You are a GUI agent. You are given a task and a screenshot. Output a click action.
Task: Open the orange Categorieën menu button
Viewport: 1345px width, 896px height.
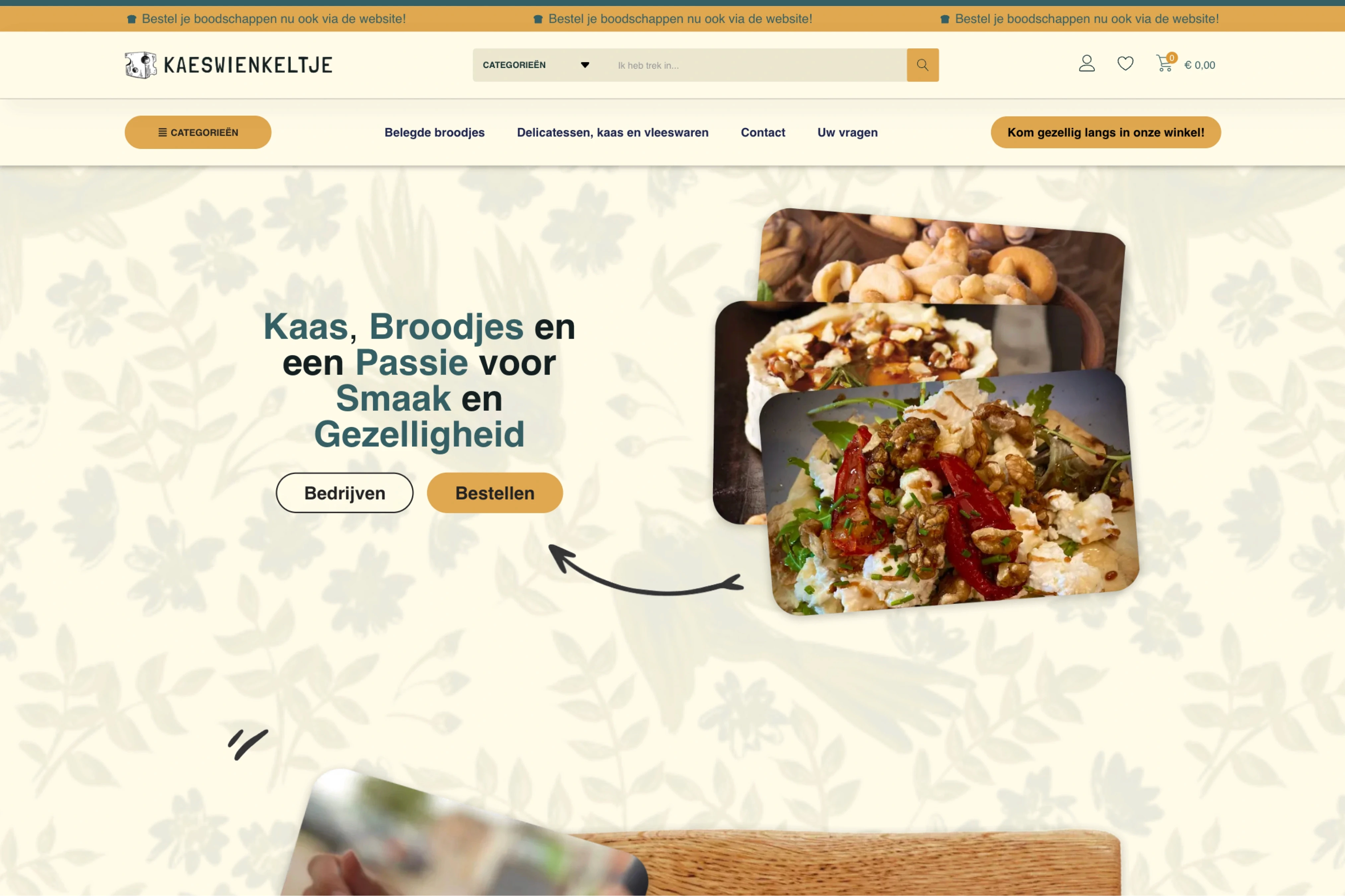tap(198, 133)
